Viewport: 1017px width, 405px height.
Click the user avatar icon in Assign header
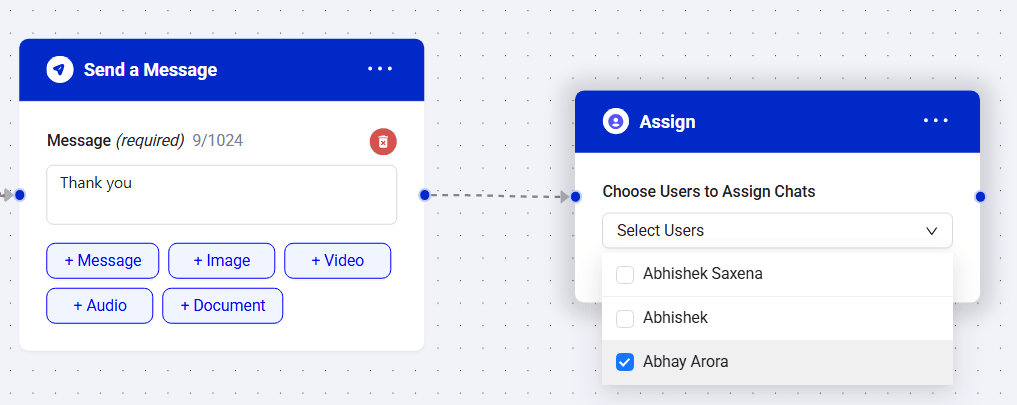(616, 121)
